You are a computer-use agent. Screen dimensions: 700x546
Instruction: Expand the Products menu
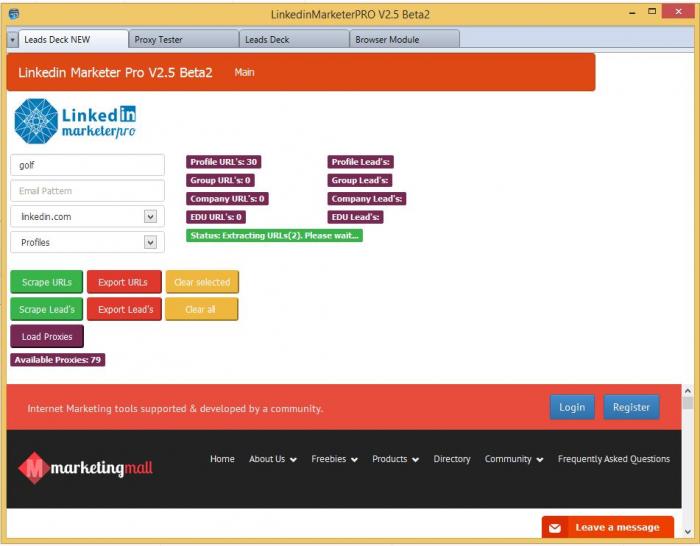click(396, 459)
